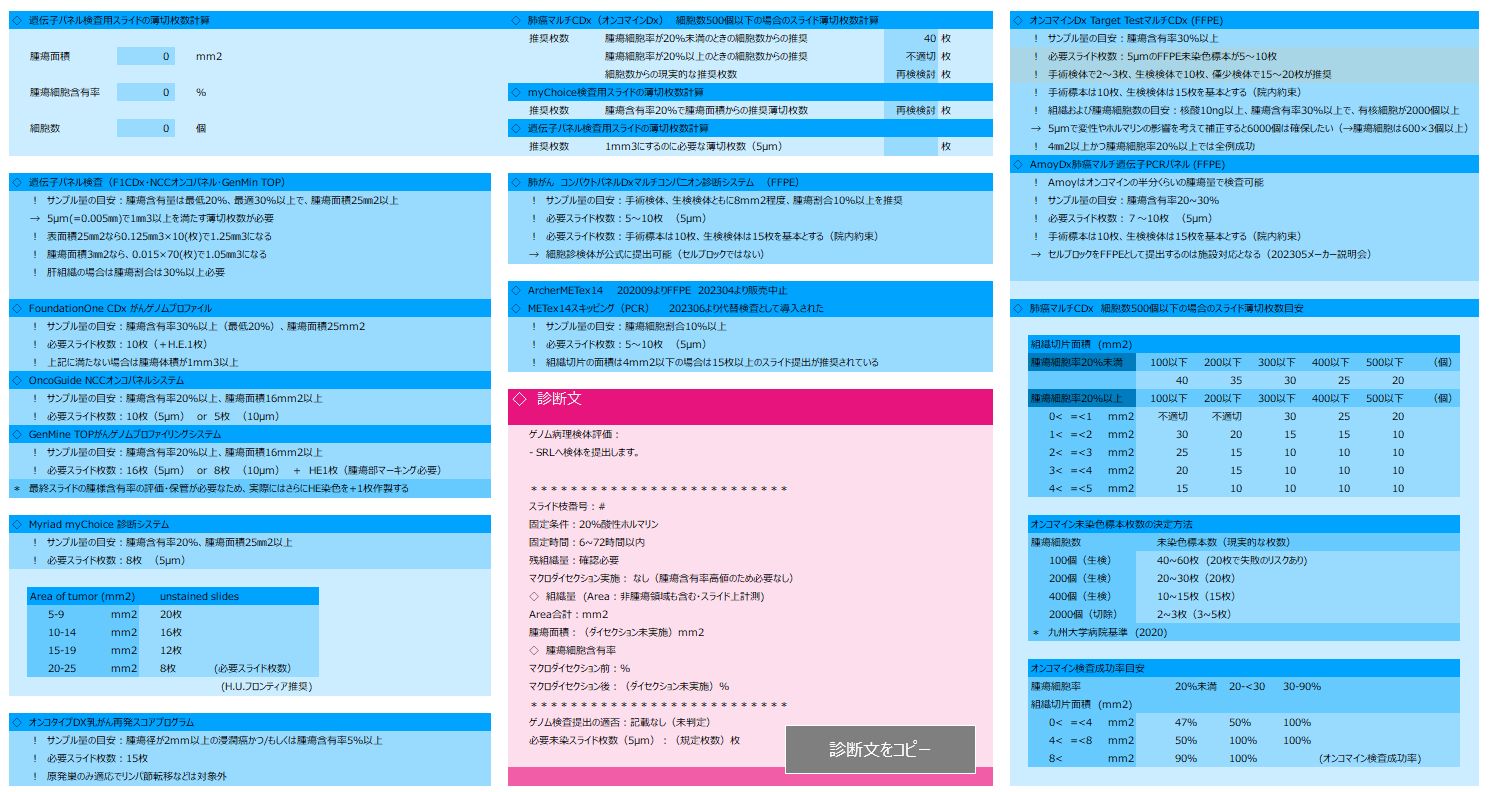1496x792 pixels.
Task: Click the 90% success rate value
Action: 1186,758
